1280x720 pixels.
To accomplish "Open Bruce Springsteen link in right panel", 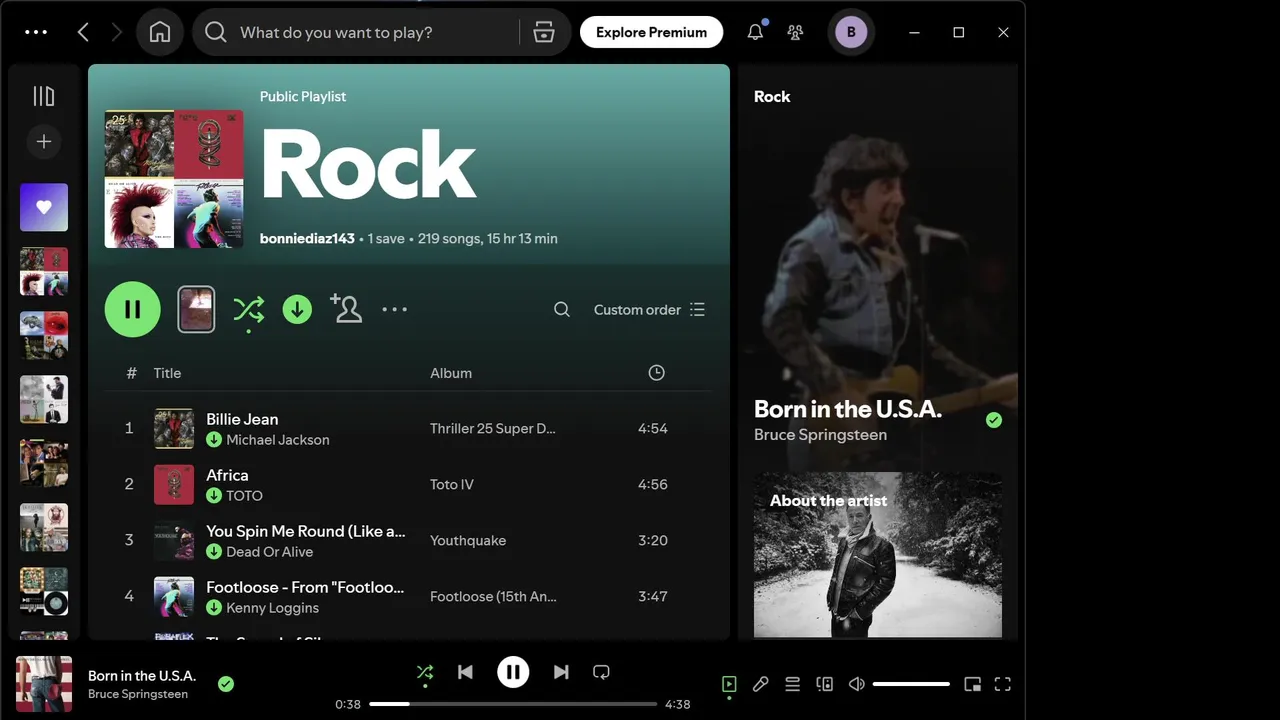I will click(x=820, y=435).
